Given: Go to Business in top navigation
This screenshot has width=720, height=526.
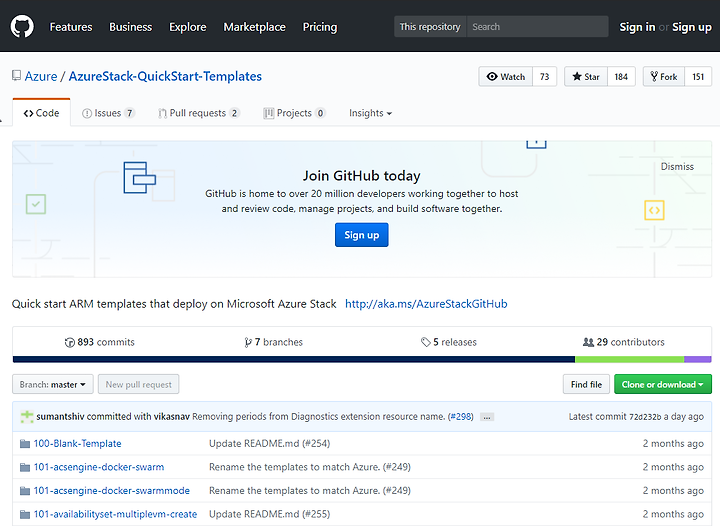Looking at the screenshot, I should point(130,27).
